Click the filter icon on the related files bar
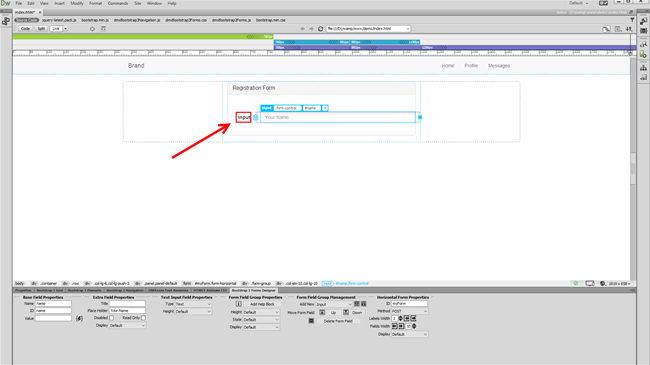This screenshot has height=365, width=650. point(632,20)
